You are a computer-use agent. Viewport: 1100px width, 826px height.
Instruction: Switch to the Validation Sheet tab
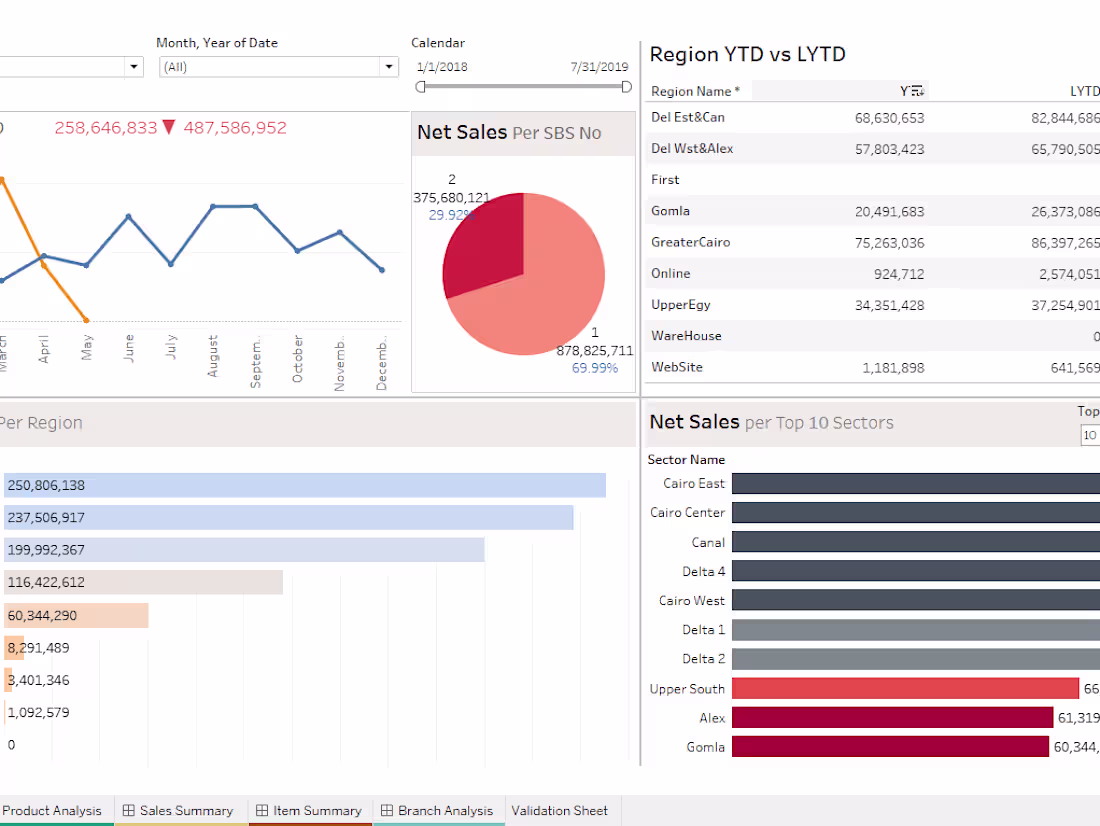pos(560,811)
